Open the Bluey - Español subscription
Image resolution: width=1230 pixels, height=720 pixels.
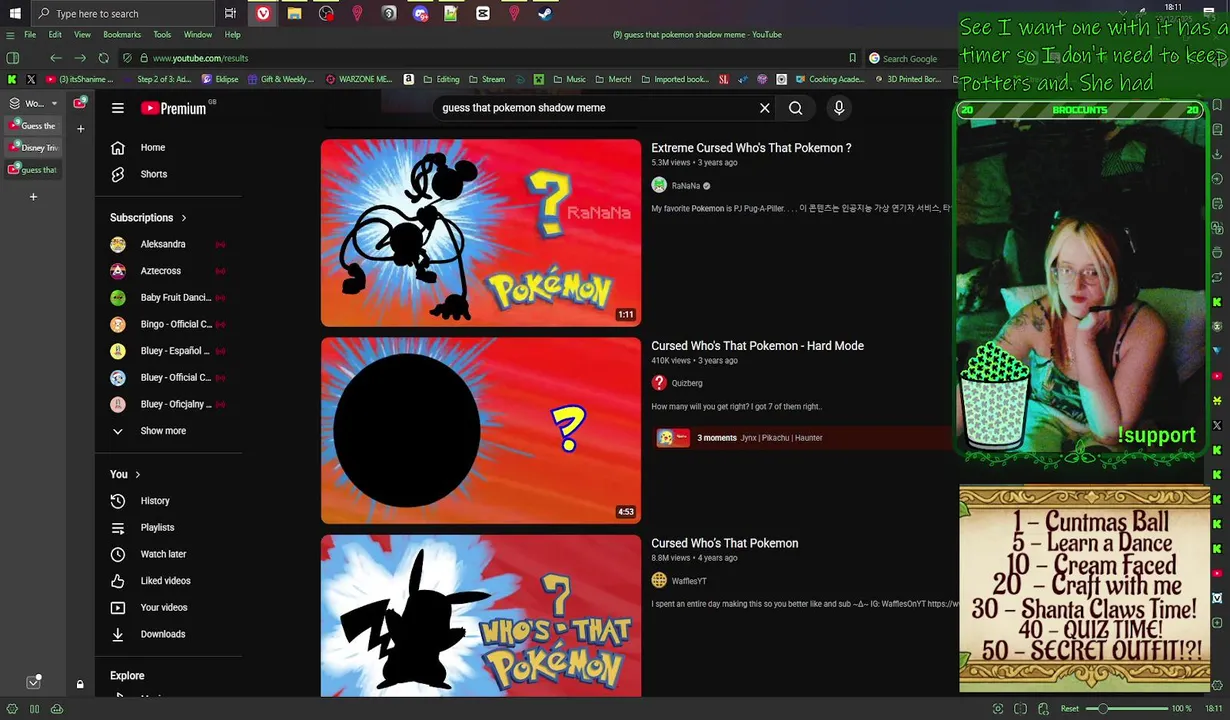(x=169, y=351)
